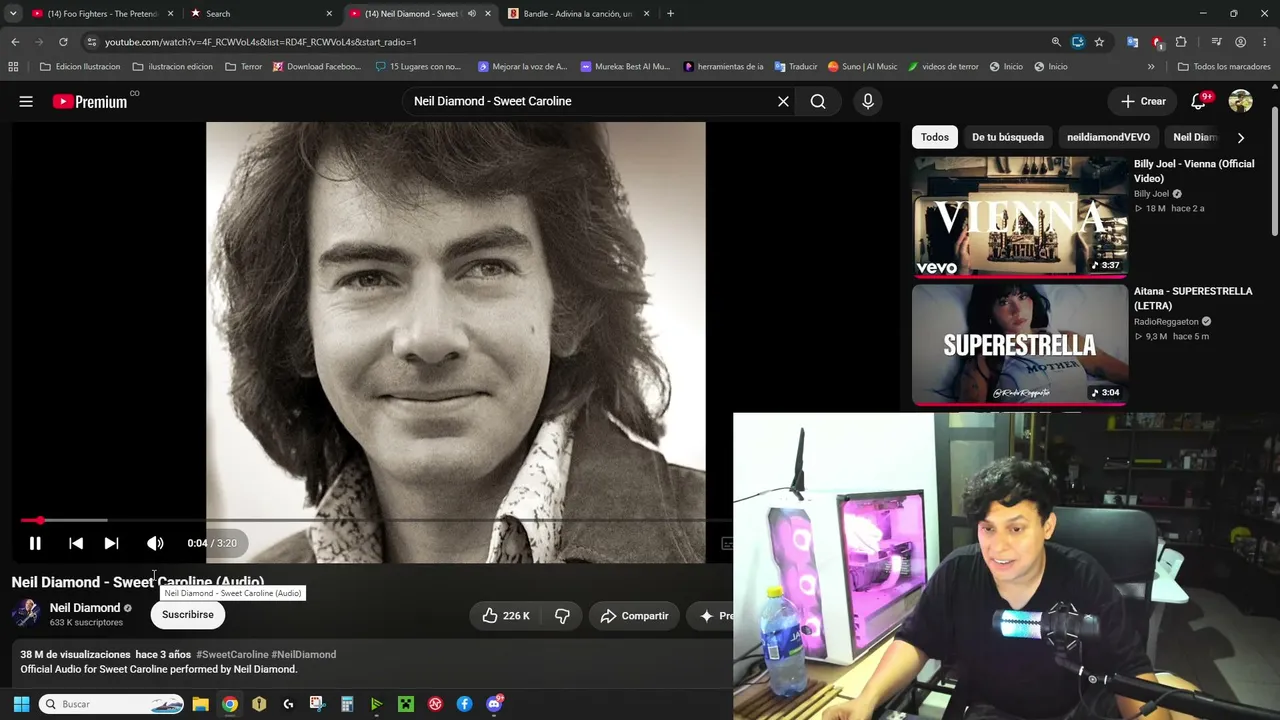
Task: Open the tab search dropdown
Action: point(13,14)
